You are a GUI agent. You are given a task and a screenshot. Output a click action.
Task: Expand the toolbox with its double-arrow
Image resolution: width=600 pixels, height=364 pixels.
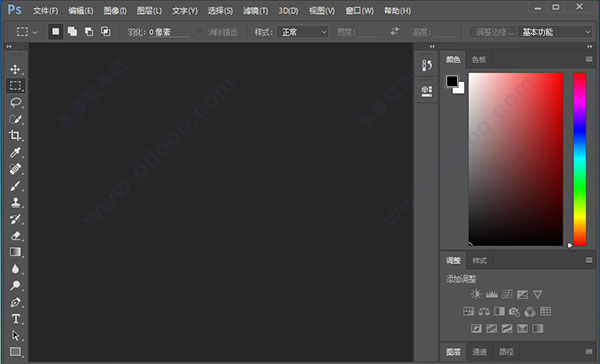click(x=9, y=46)
